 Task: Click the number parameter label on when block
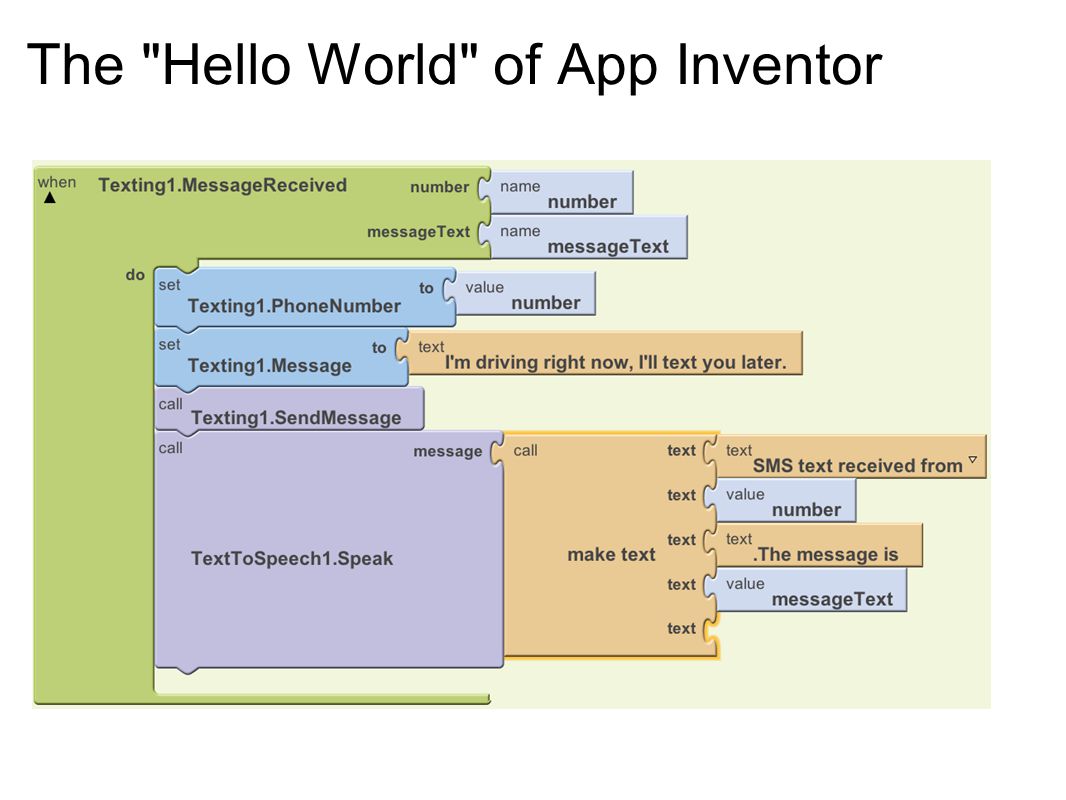(x=439, y=187)
